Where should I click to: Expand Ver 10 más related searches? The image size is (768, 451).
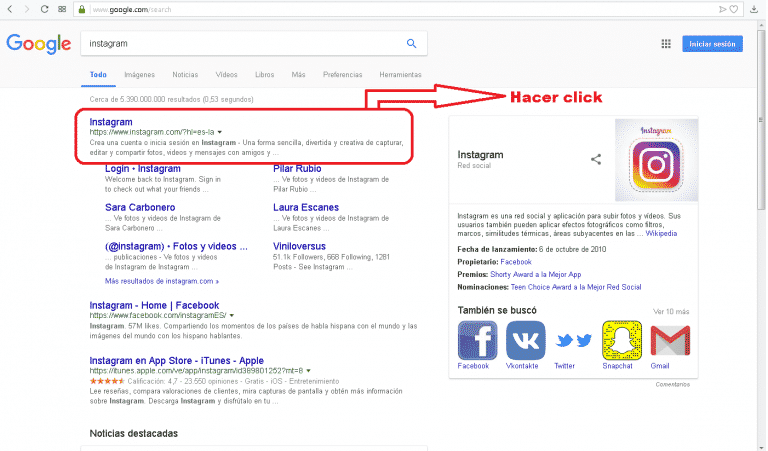point(671,312)
